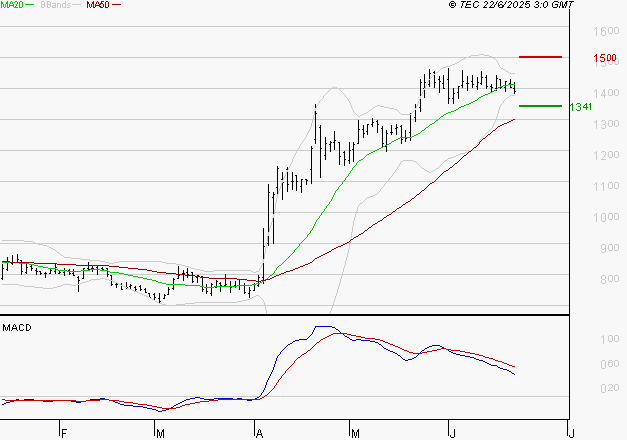Click the green 1341 support label
Screen dimensions: 627x440
click(x=581, y=107)
